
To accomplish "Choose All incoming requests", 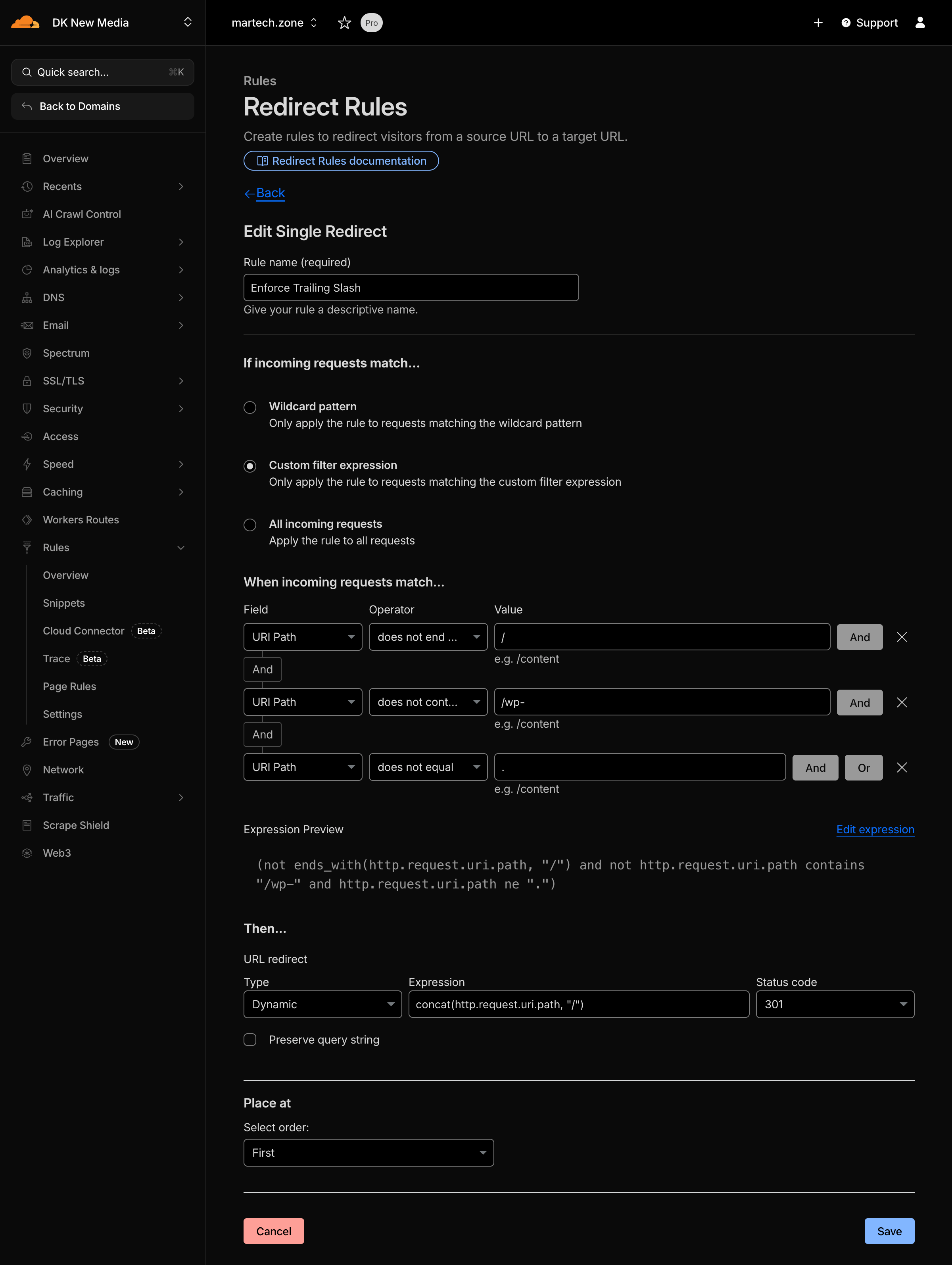I will 250,525.
